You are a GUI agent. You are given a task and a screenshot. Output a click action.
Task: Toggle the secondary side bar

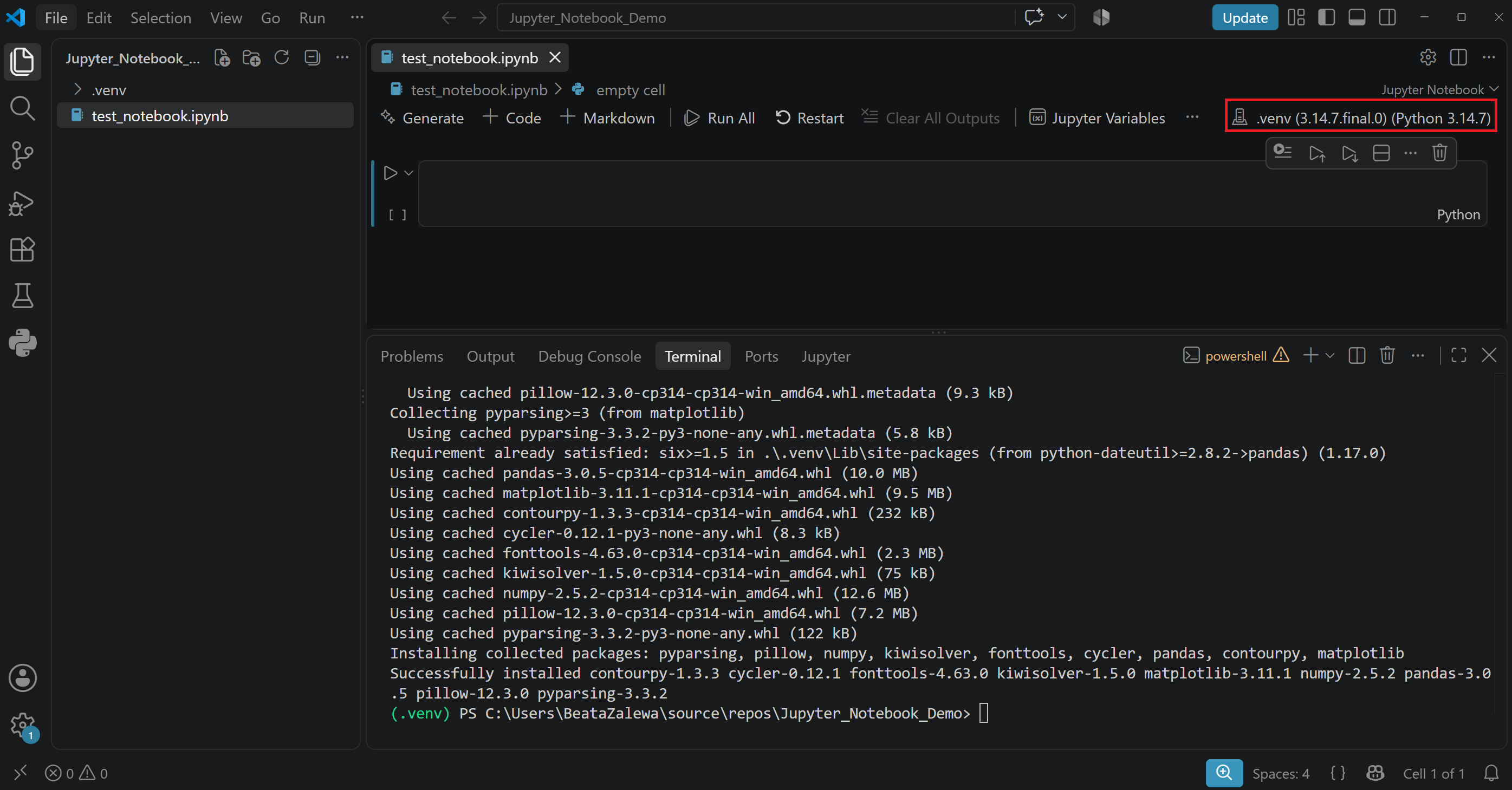click(x=1387, y=17)
